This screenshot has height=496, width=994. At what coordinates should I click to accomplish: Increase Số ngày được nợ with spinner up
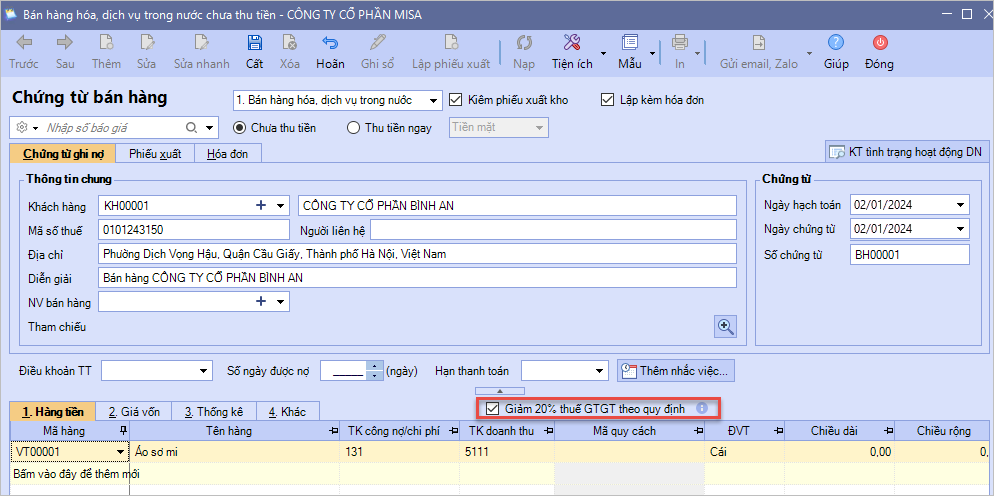click(x=375, y=366)
